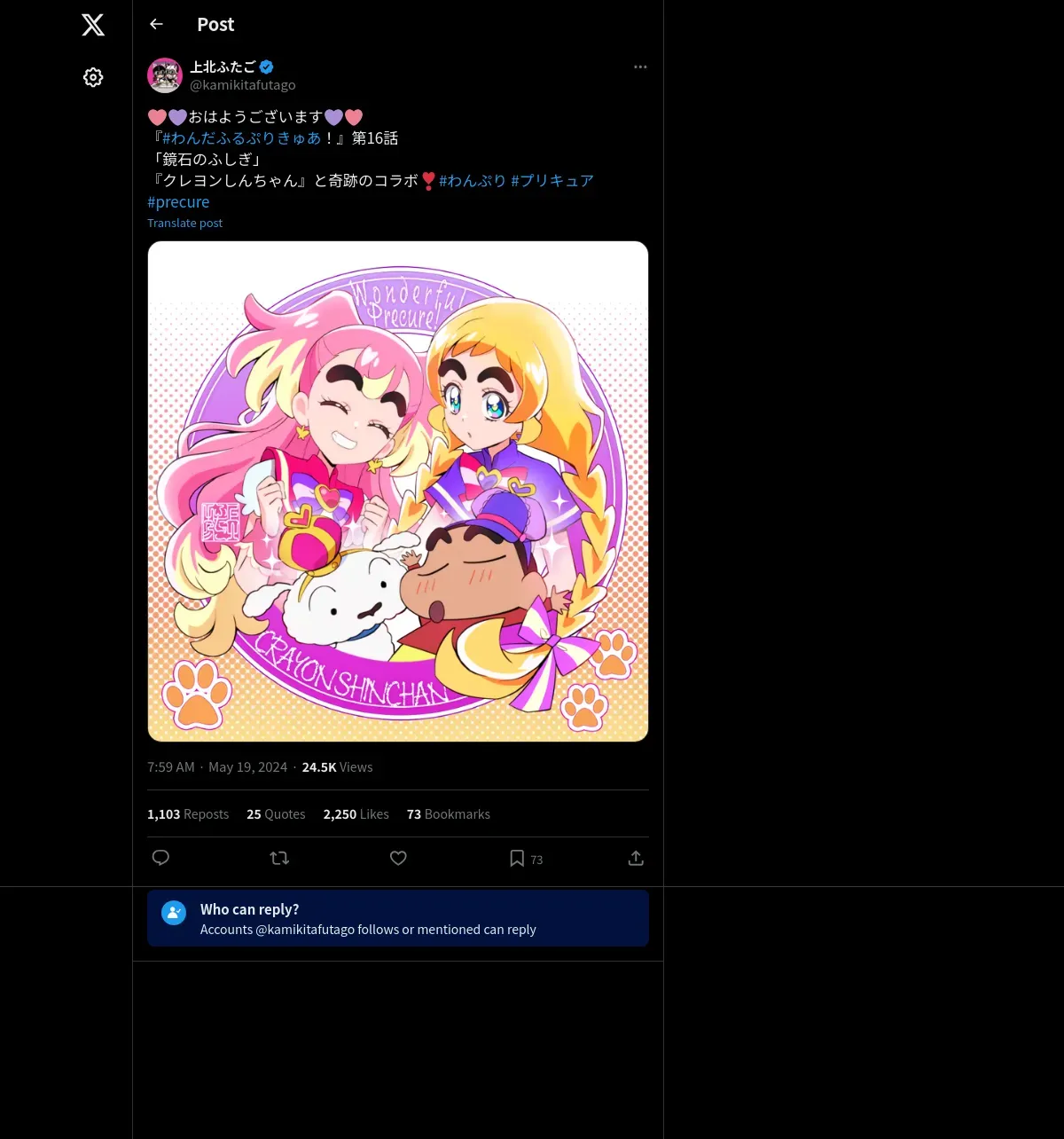
Task: Click the repost arrows icon
Action: click(279, 858)
